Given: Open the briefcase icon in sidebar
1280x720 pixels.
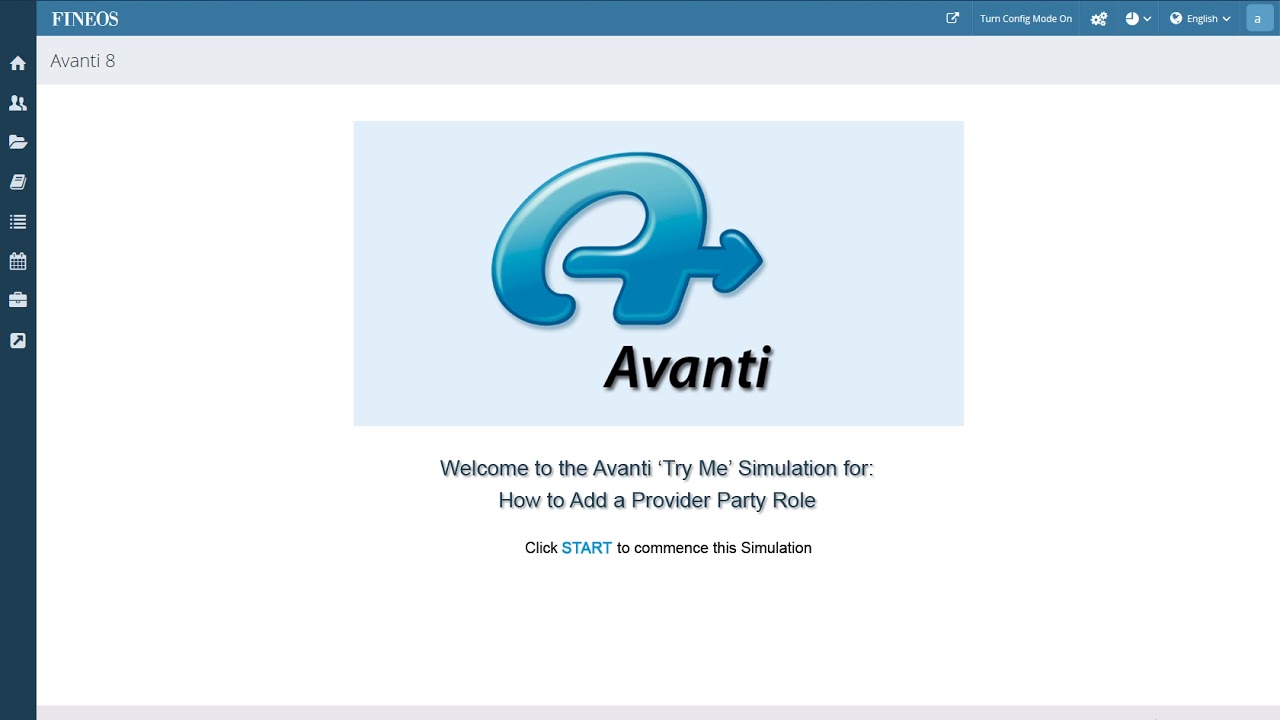Looking at the screenshot, I should (18, 300).
